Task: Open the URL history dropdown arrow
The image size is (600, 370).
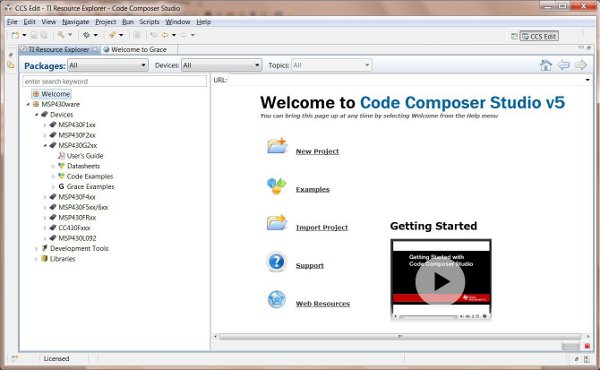Action: coord(587,80)
